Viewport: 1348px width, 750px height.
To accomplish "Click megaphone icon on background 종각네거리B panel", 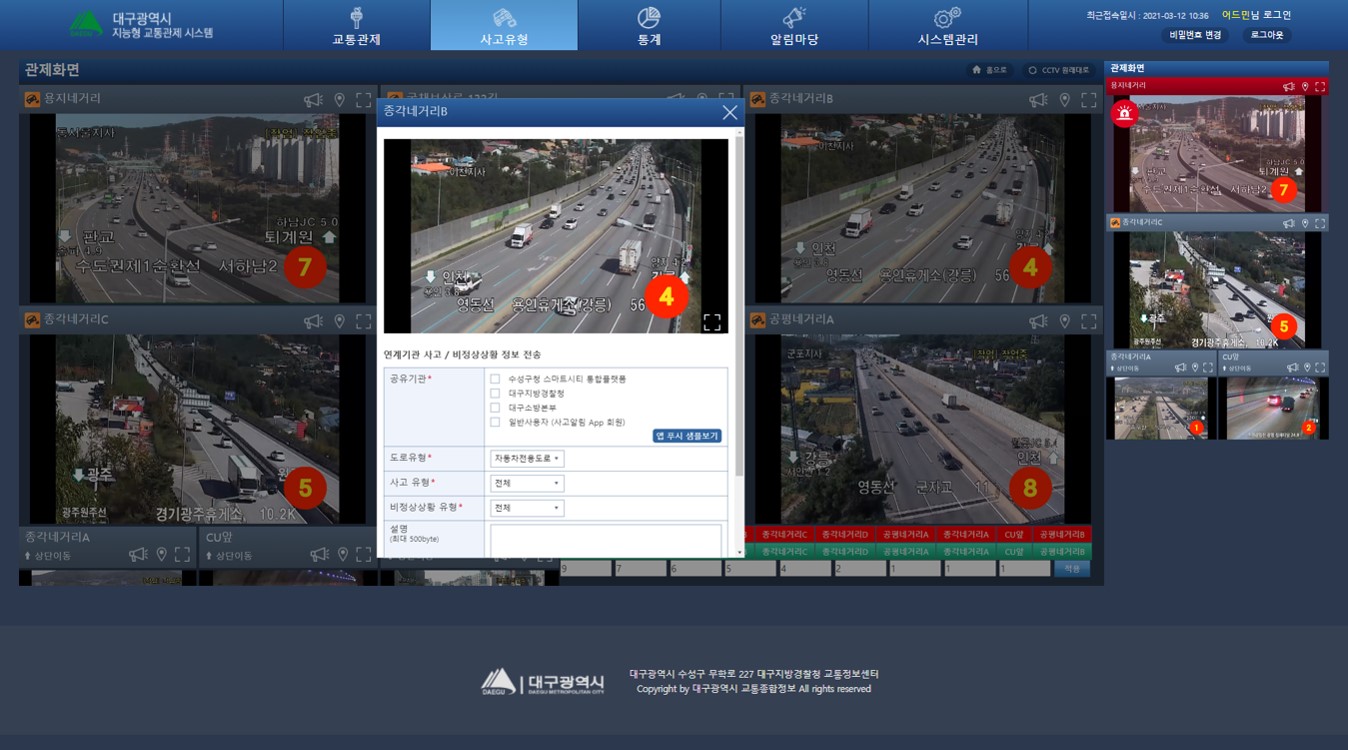I will (x=1039, y=100).
